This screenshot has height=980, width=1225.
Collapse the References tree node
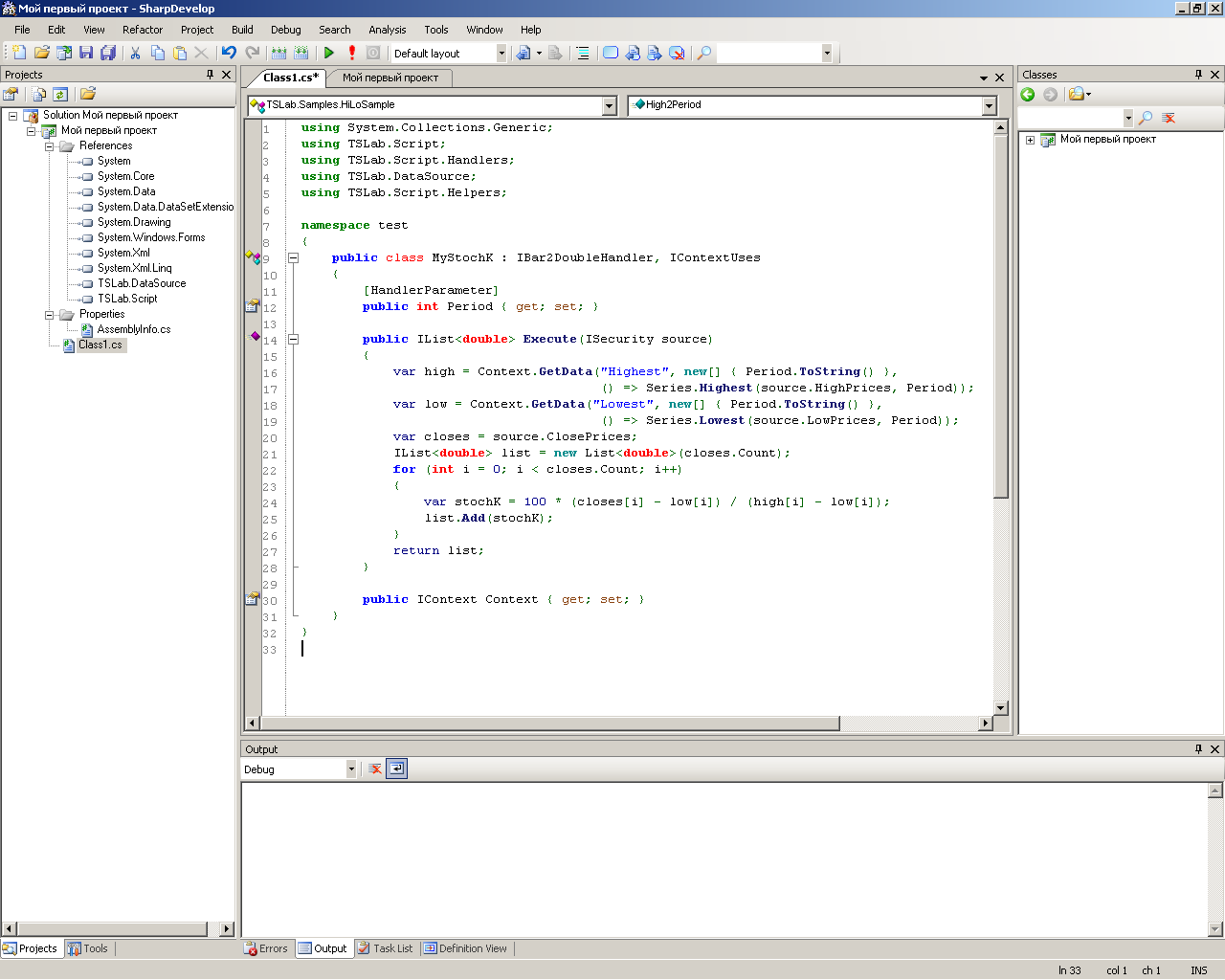coord(50,146)
